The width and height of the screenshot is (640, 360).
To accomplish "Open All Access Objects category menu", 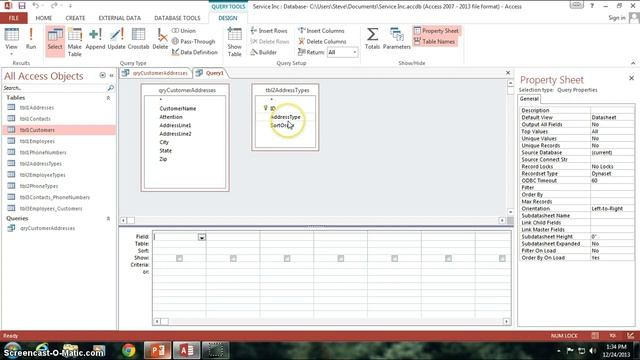I will click(102, 76).
